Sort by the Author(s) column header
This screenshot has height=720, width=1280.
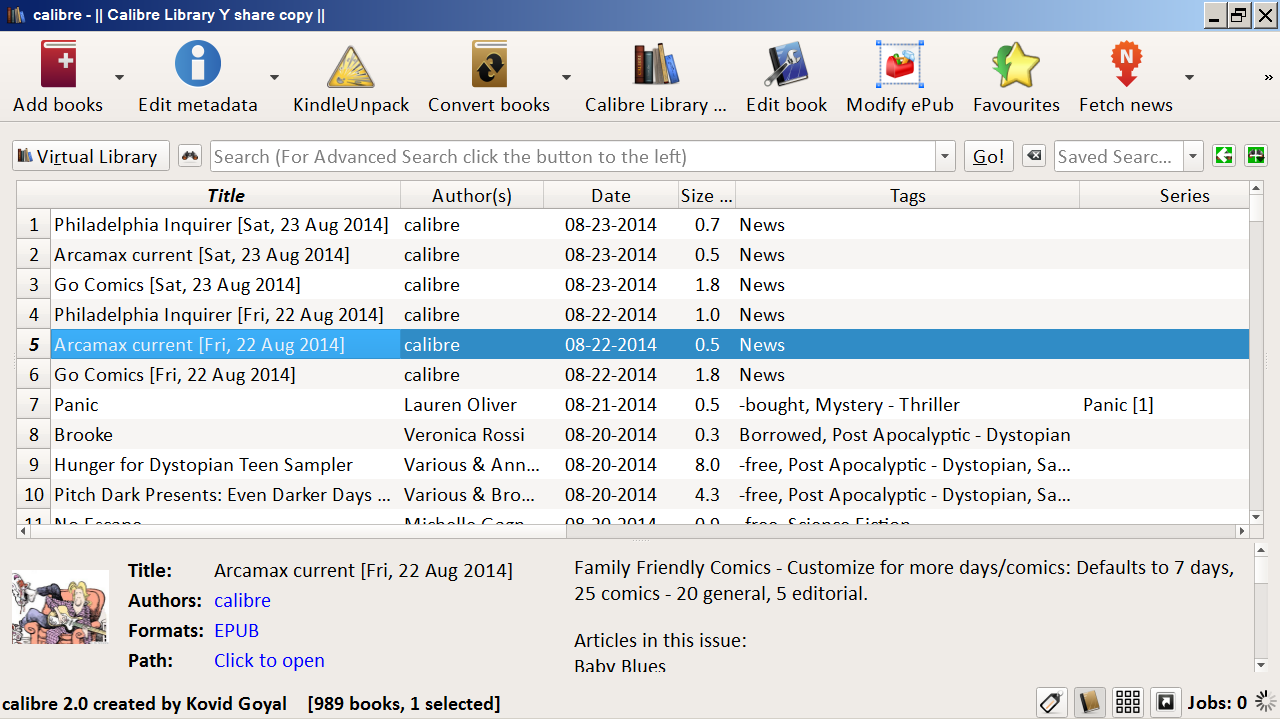[472, 196]
